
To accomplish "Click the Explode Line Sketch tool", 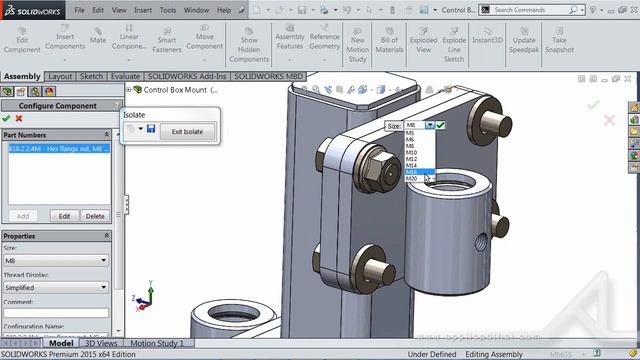I will coord(454,45).
